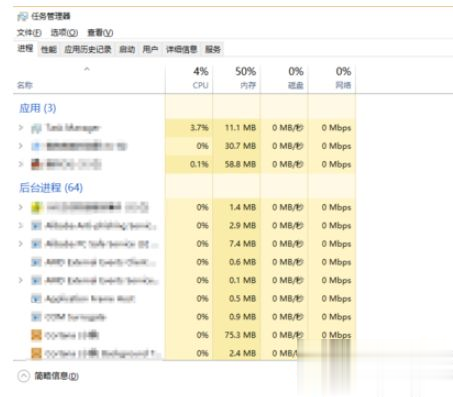Open the 启动 tab
Image resolution: width=453 pixels, height=397 pixels.
(127, 49)
